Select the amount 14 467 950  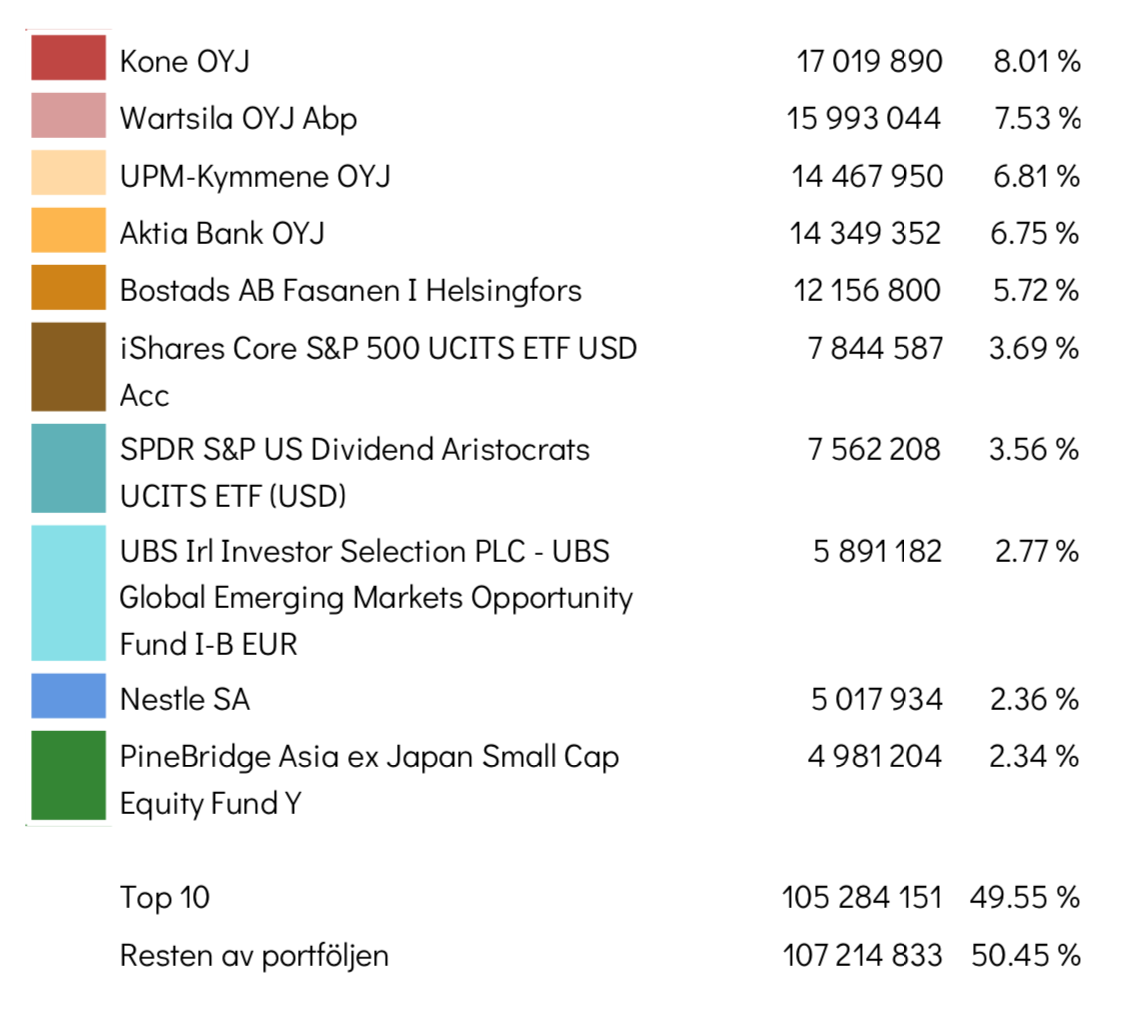click(867, 176)
